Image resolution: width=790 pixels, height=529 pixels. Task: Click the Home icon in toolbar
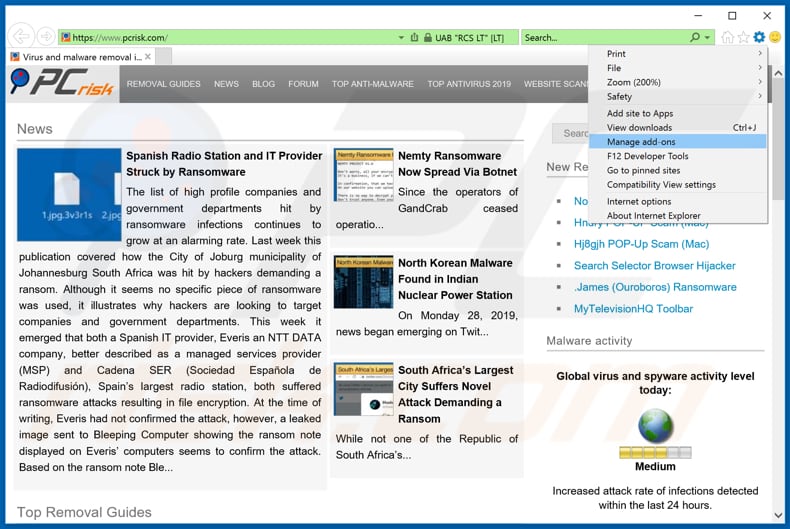727,38
